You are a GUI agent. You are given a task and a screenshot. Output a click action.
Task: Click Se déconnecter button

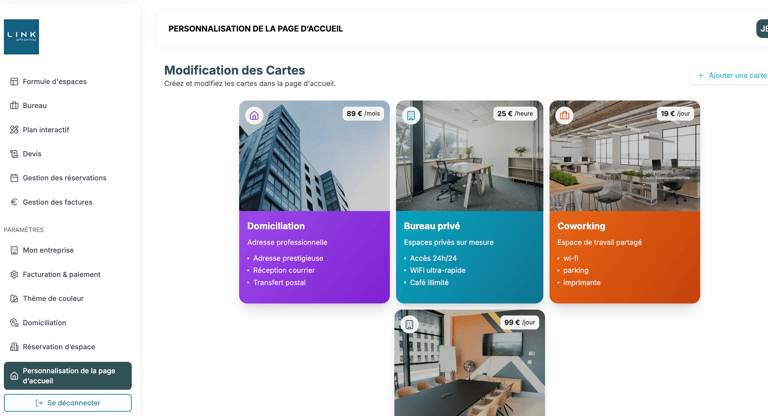68,403
